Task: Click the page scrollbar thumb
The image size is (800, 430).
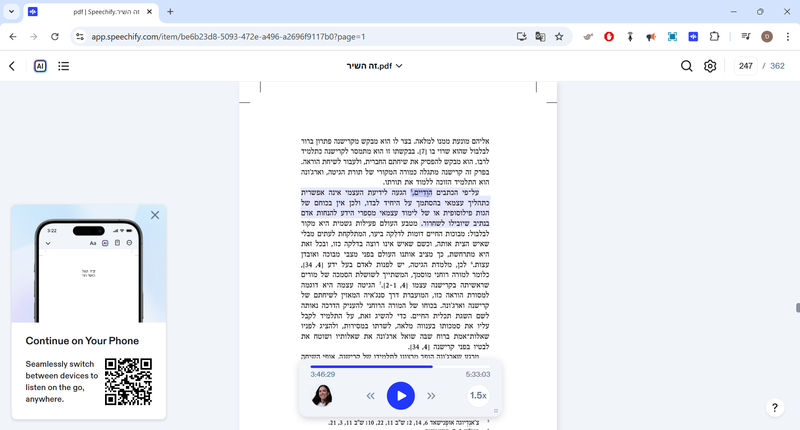Action: (797, 308)
